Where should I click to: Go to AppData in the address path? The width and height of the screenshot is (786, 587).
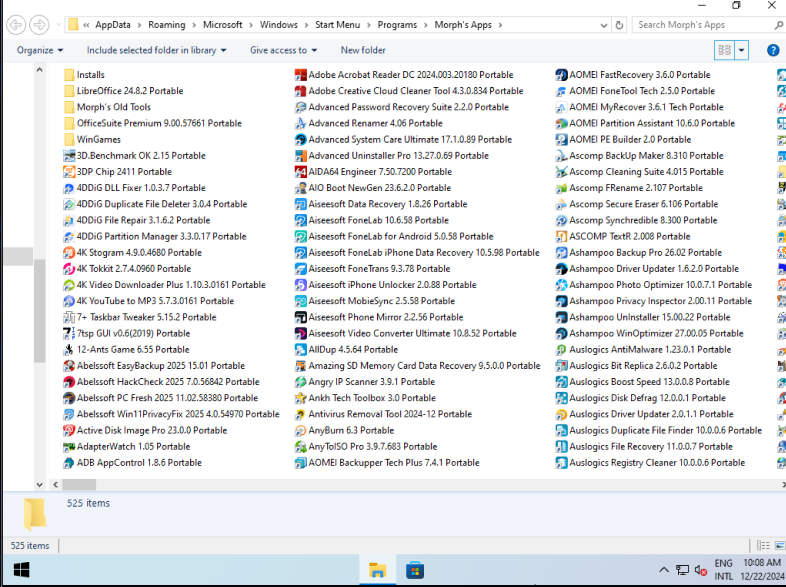click(x=113, y=25)
